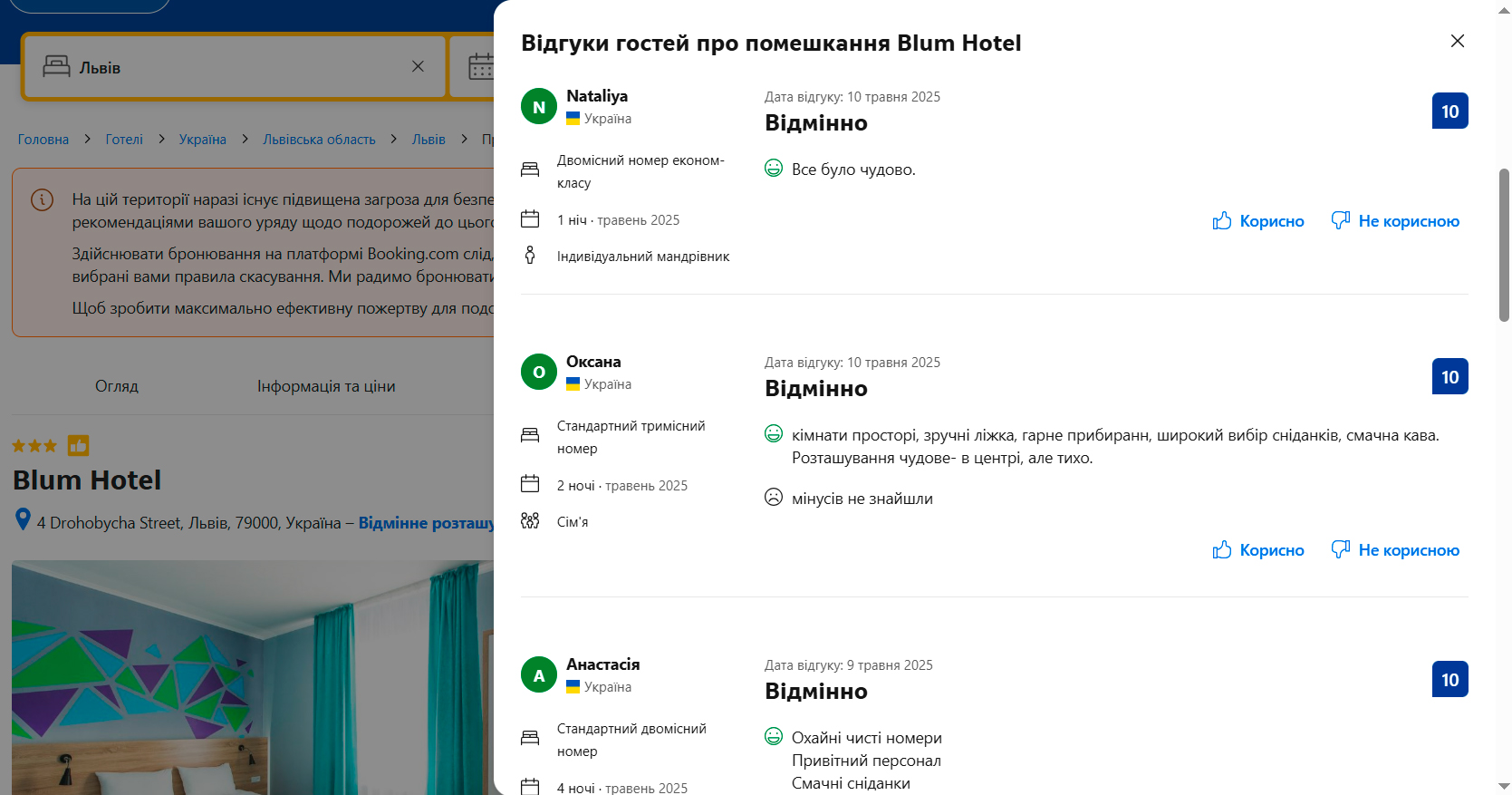Viewport: 1512px width, 795px height.
Task: Open the Львівська область breadcrumb link
Action: click(x=319, y=140)
